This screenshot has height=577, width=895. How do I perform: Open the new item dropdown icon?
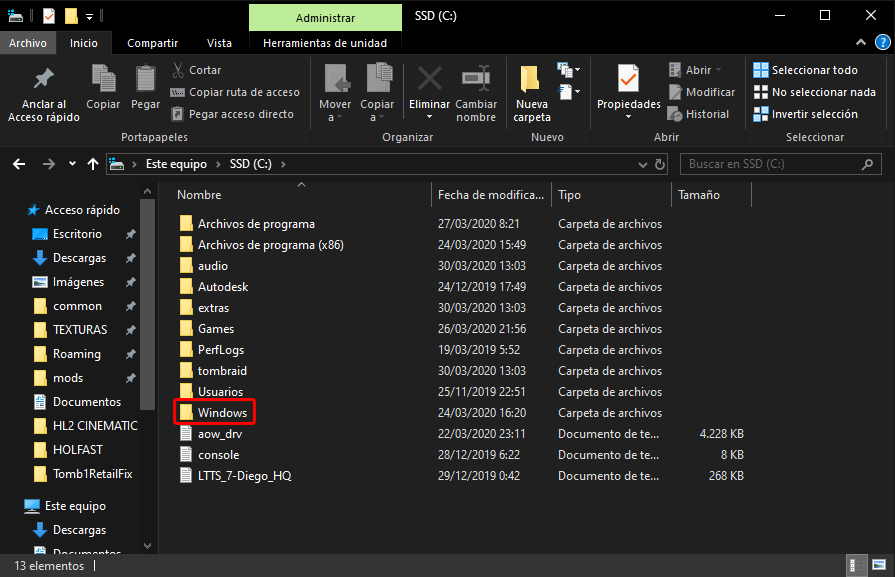(569, 70)
